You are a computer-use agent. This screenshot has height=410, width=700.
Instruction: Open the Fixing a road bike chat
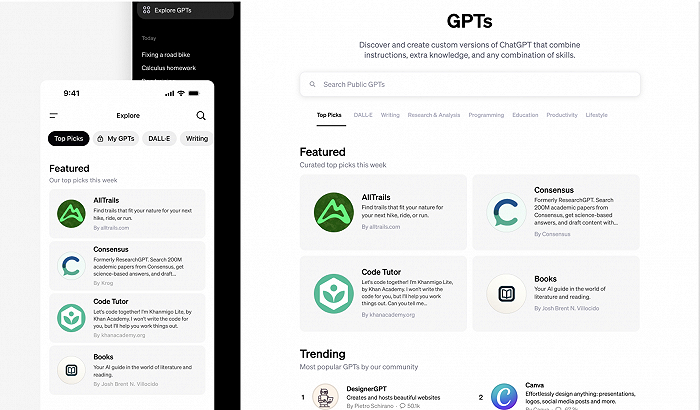coord(166,54)
